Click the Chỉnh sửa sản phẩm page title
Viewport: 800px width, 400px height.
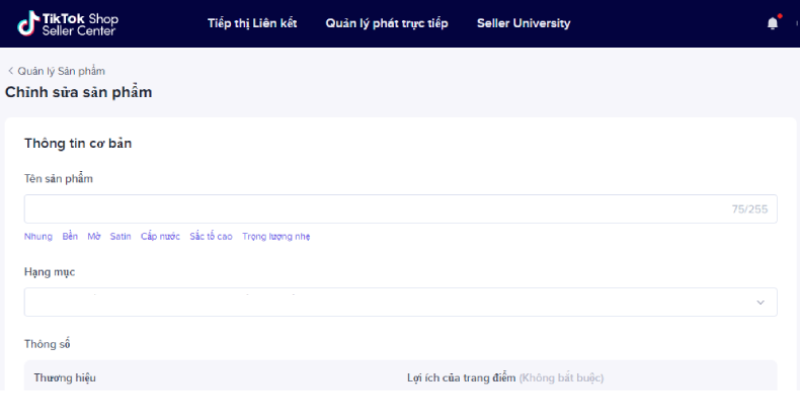tap(79, 92)
